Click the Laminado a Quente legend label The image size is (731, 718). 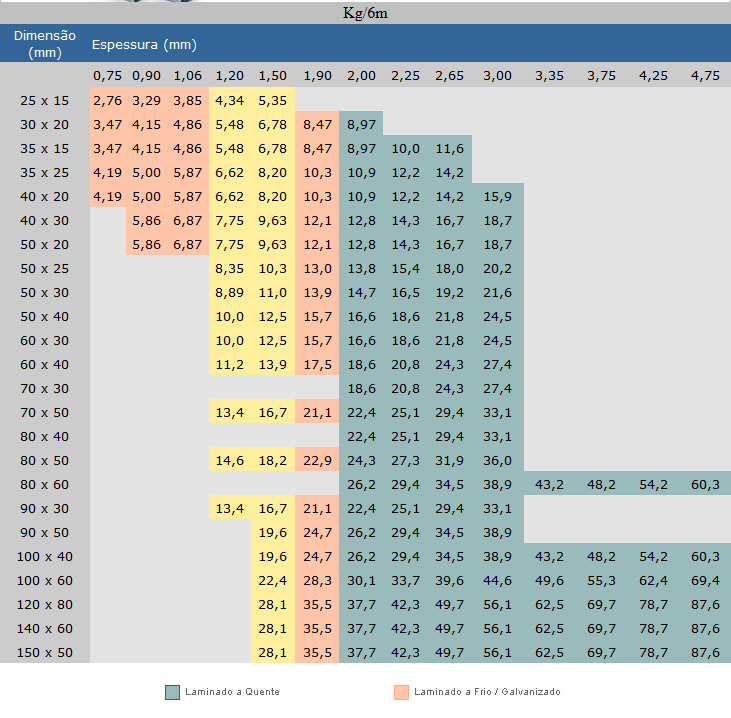tap(233, 692)
